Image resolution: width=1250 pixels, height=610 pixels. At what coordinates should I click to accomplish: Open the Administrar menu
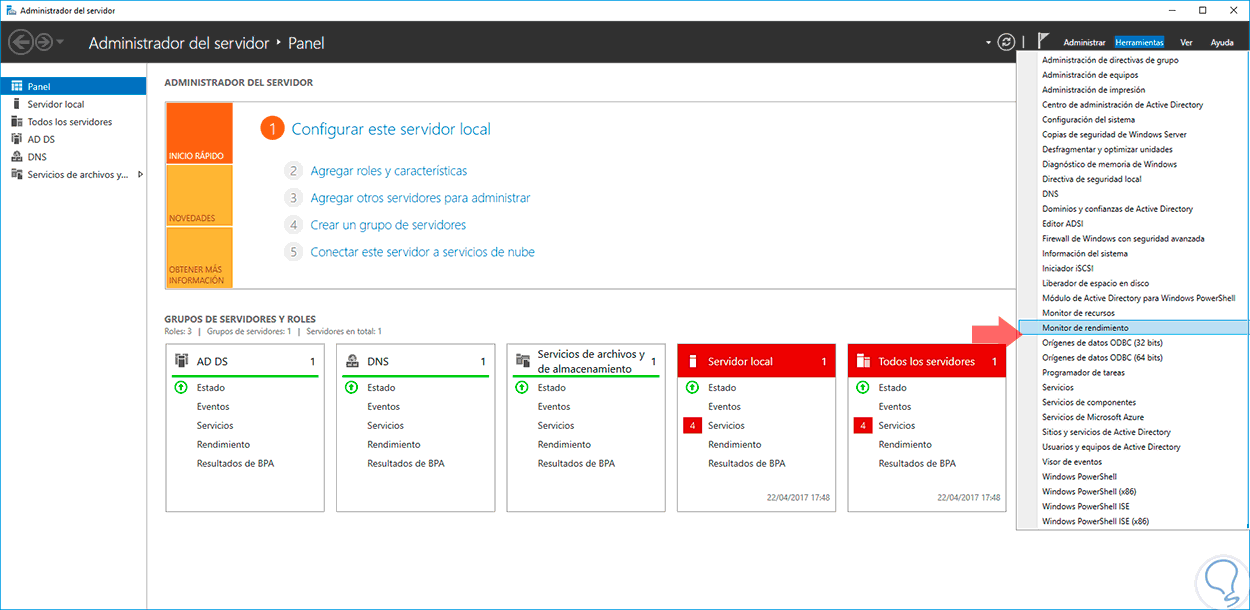click(1084, 43)
